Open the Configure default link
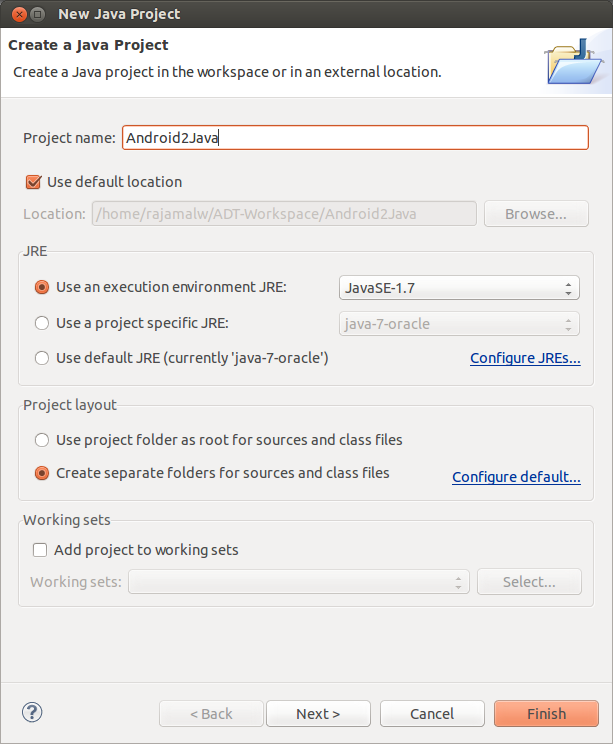Screen dimensions: 613x744 tap(516, 477)
